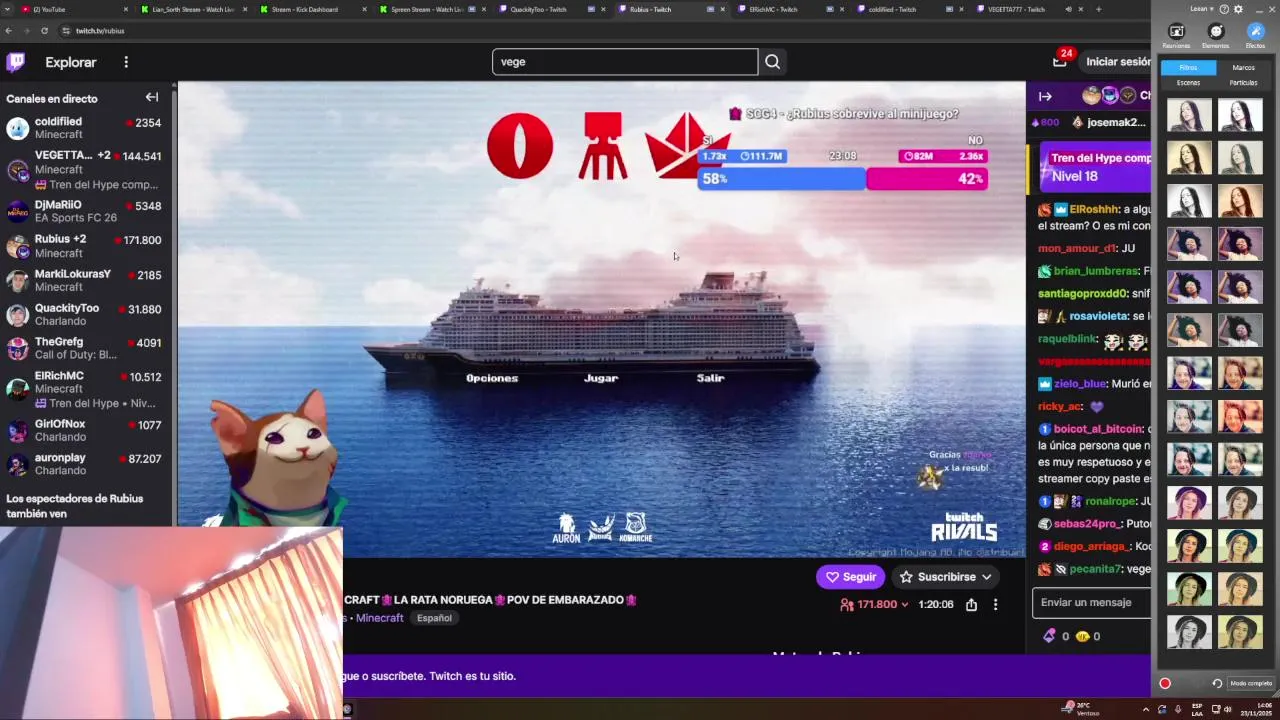This screenshot has height=720, width=1280.
Task: Open a new browser tab
Action: [1098, 9]
